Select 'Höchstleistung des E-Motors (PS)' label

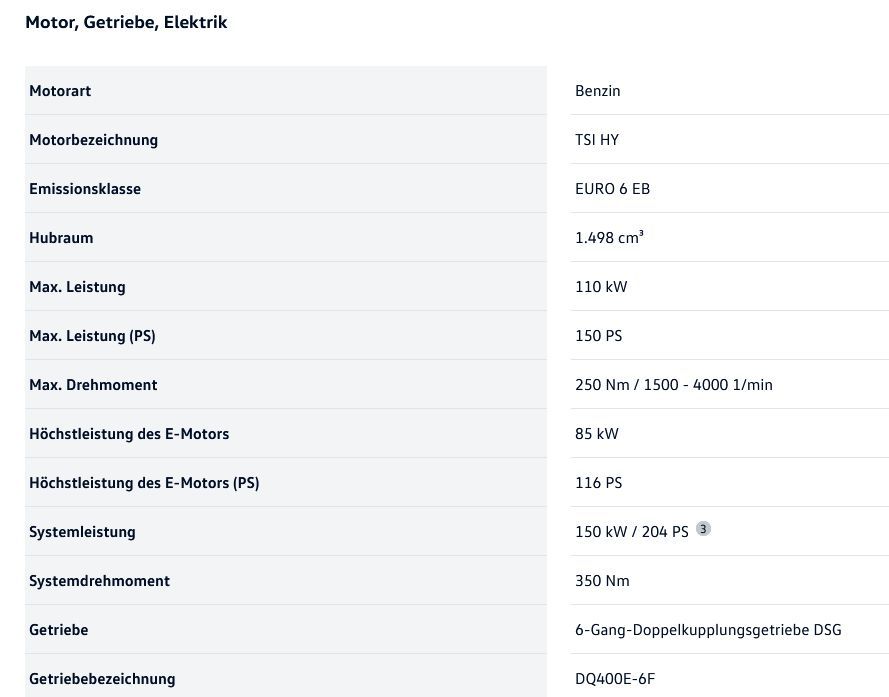pos(144,483)
